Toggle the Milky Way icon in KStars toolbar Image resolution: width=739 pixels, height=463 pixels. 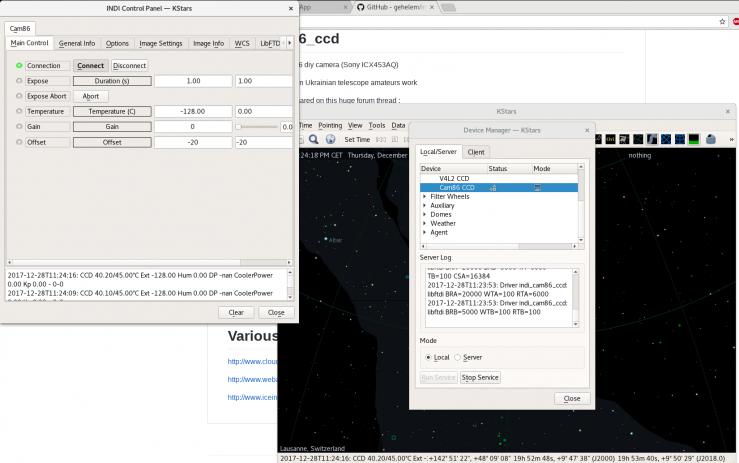coord(652,139)
